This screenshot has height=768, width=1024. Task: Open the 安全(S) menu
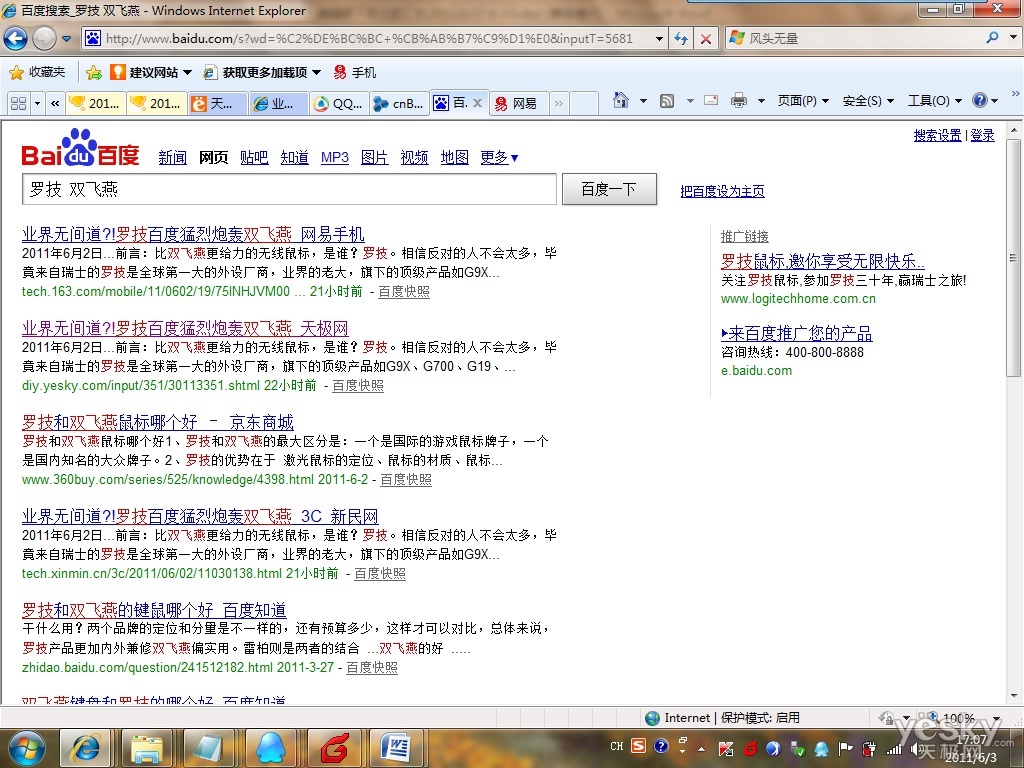click(868, 101)
